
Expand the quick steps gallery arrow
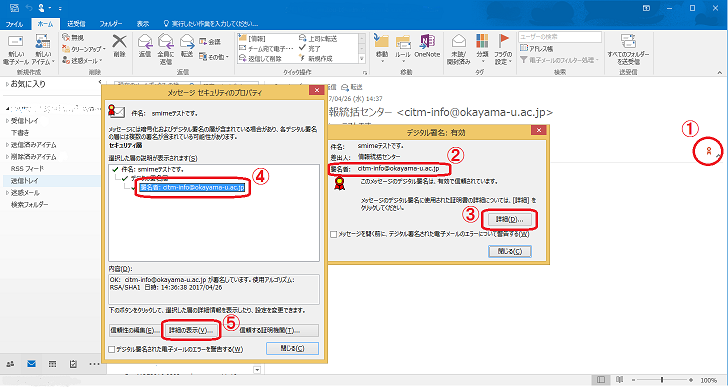362,58
